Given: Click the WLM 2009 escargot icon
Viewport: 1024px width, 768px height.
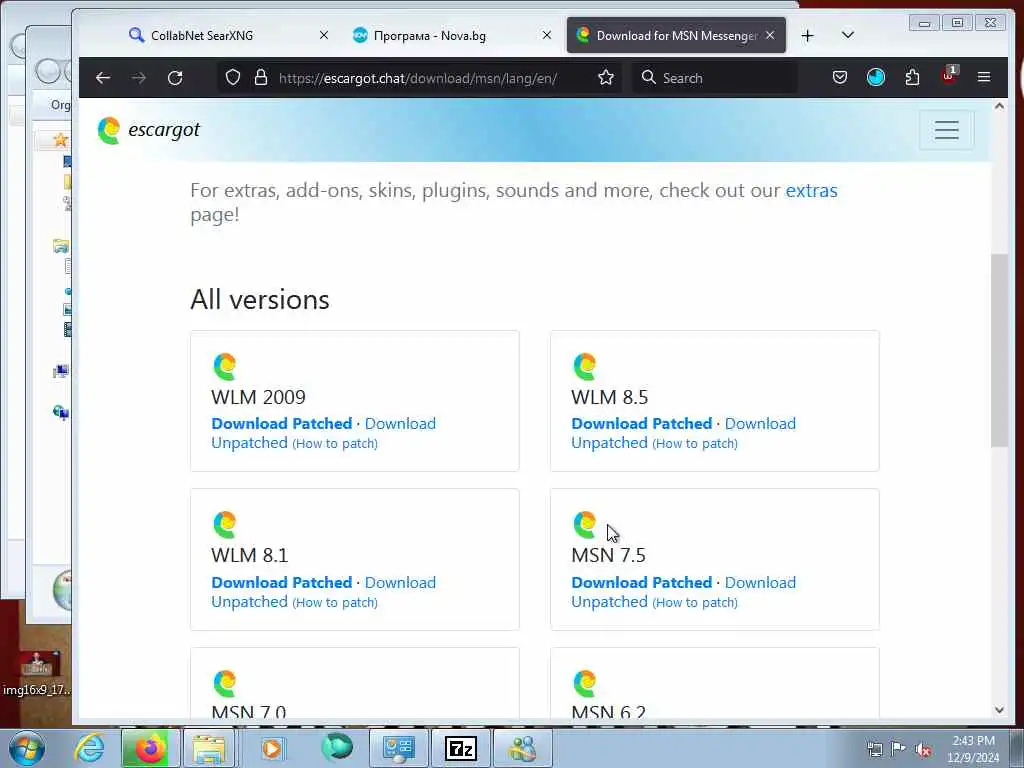Looking at the screenshot, I should (225, 366).
